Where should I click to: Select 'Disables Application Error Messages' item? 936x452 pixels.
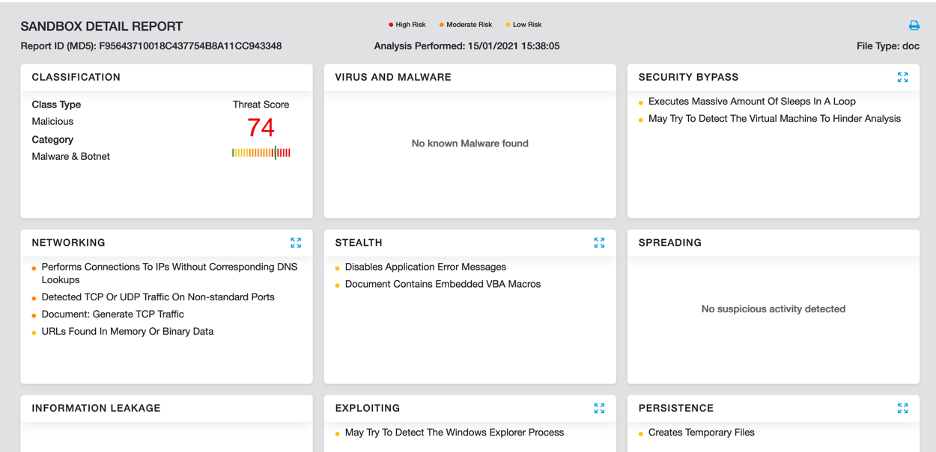pos(425,267)
